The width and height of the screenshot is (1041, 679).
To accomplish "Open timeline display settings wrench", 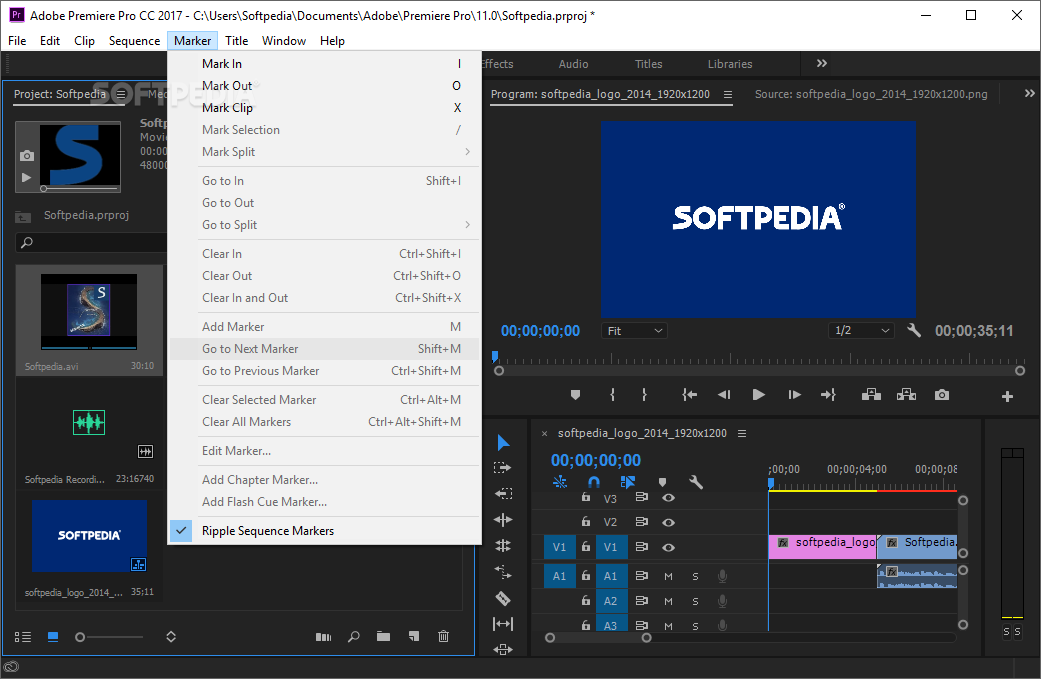I will [696, 482].
